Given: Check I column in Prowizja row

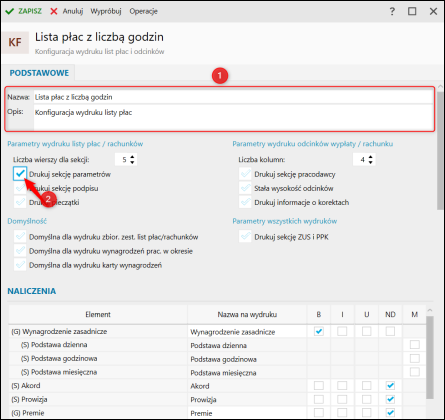Looking at the screenshot, I should tap(342, 399).
